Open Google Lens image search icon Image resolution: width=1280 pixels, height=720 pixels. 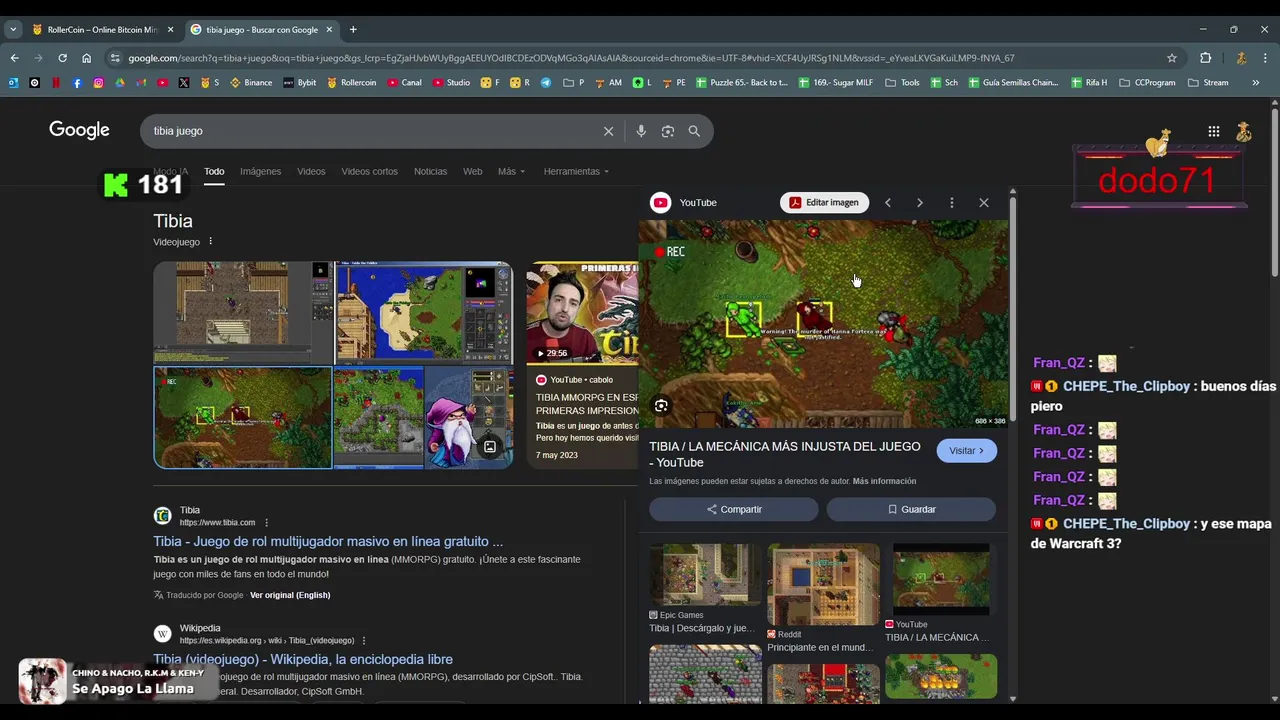tap(668, 131)
